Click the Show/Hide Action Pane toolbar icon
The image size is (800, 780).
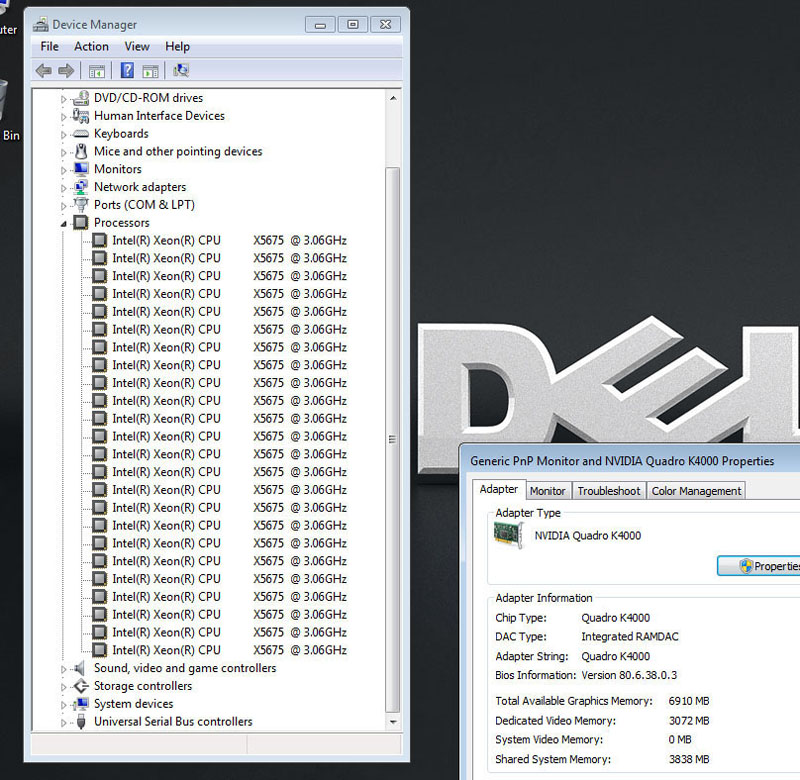(151, 71)
